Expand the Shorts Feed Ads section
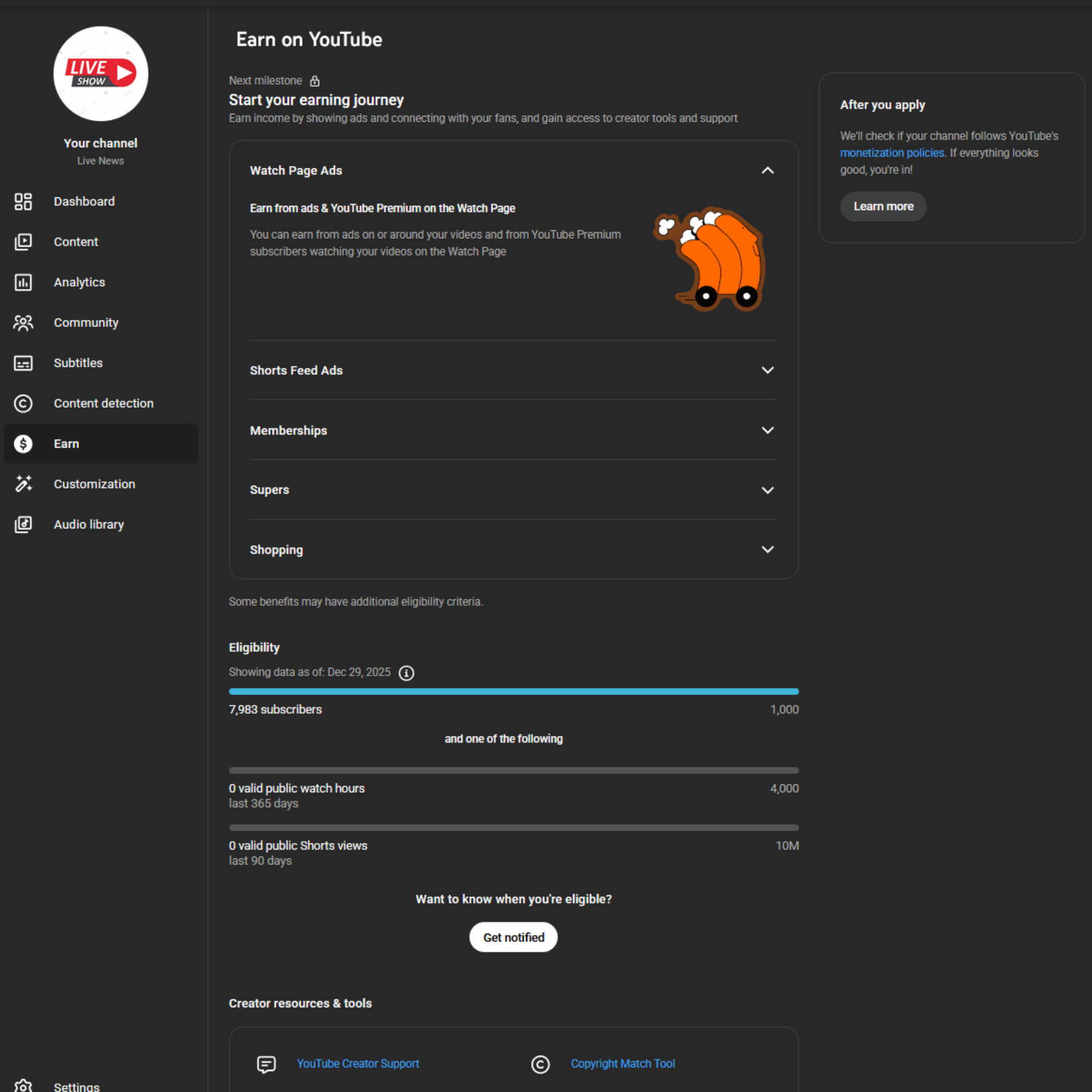This screenshot has width=1092, height=1092. 767,370
